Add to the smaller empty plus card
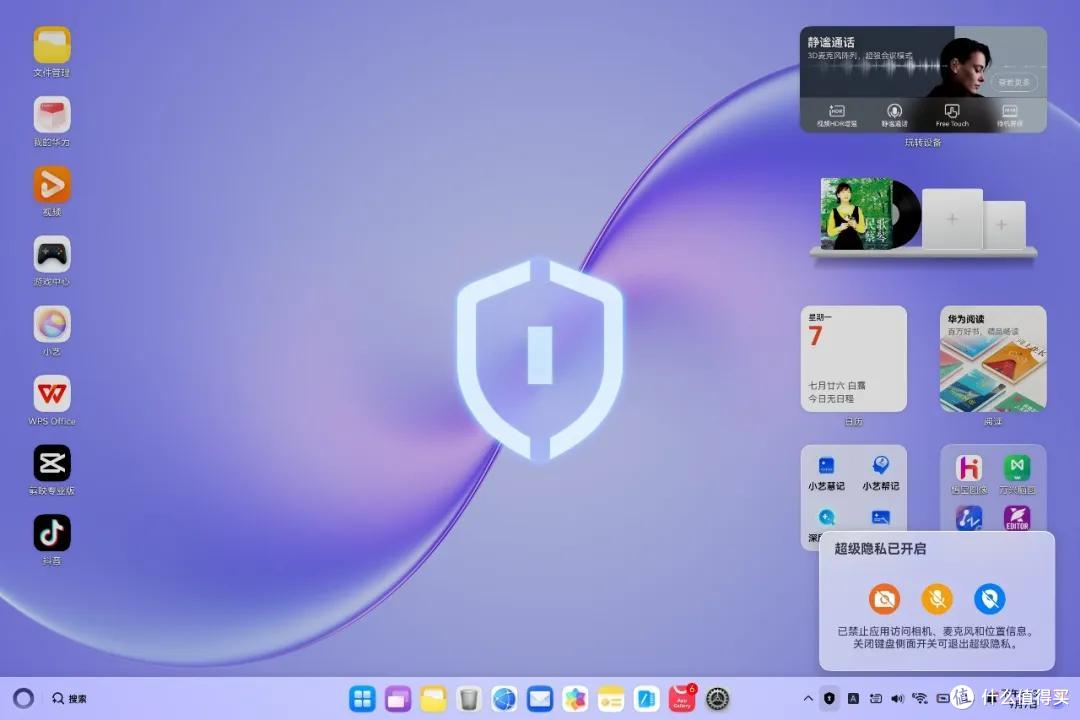 pos(1003,225)
